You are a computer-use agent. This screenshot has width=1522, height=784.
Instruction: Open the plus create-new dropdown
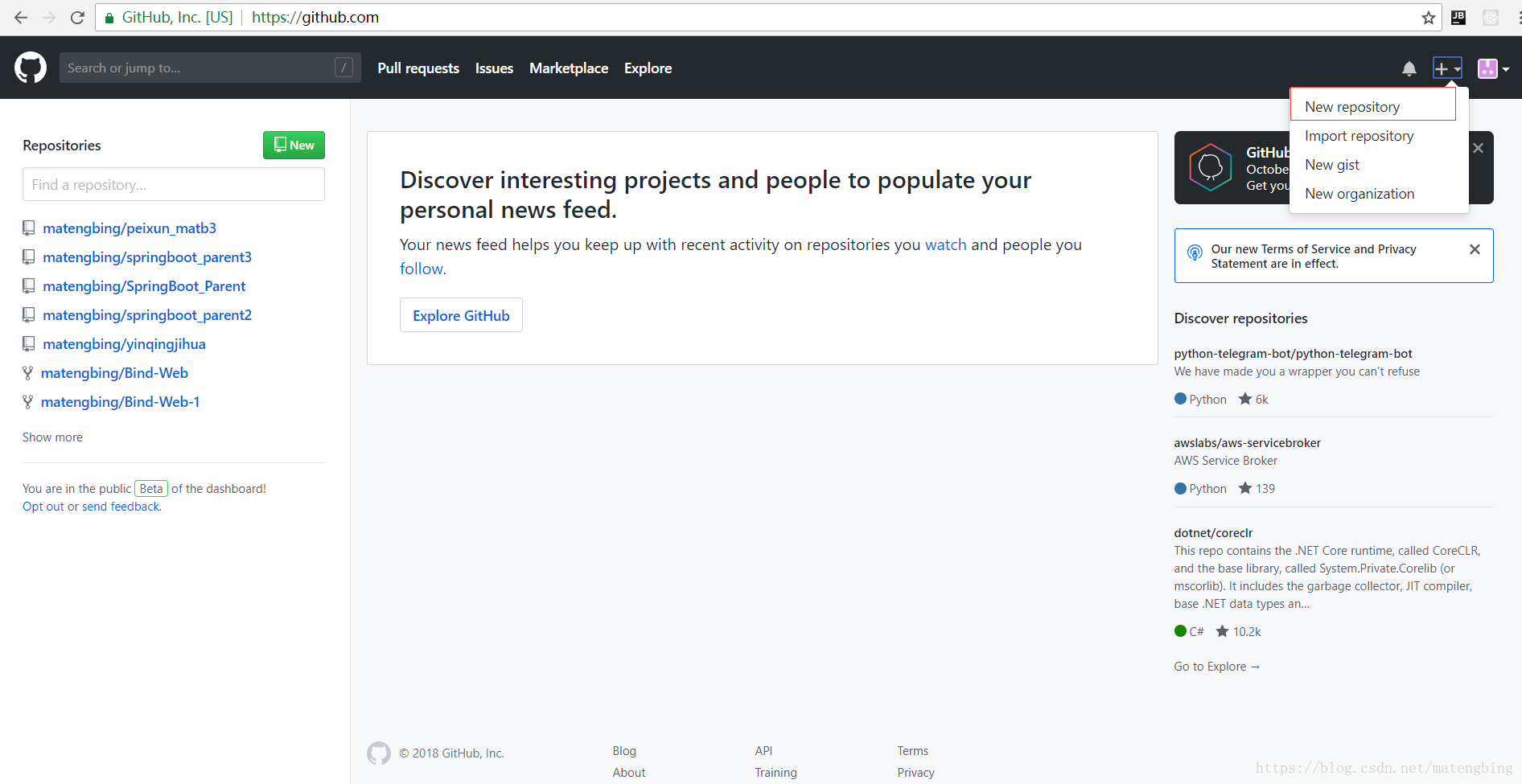pyautogui.click(x=1447, y=69)
